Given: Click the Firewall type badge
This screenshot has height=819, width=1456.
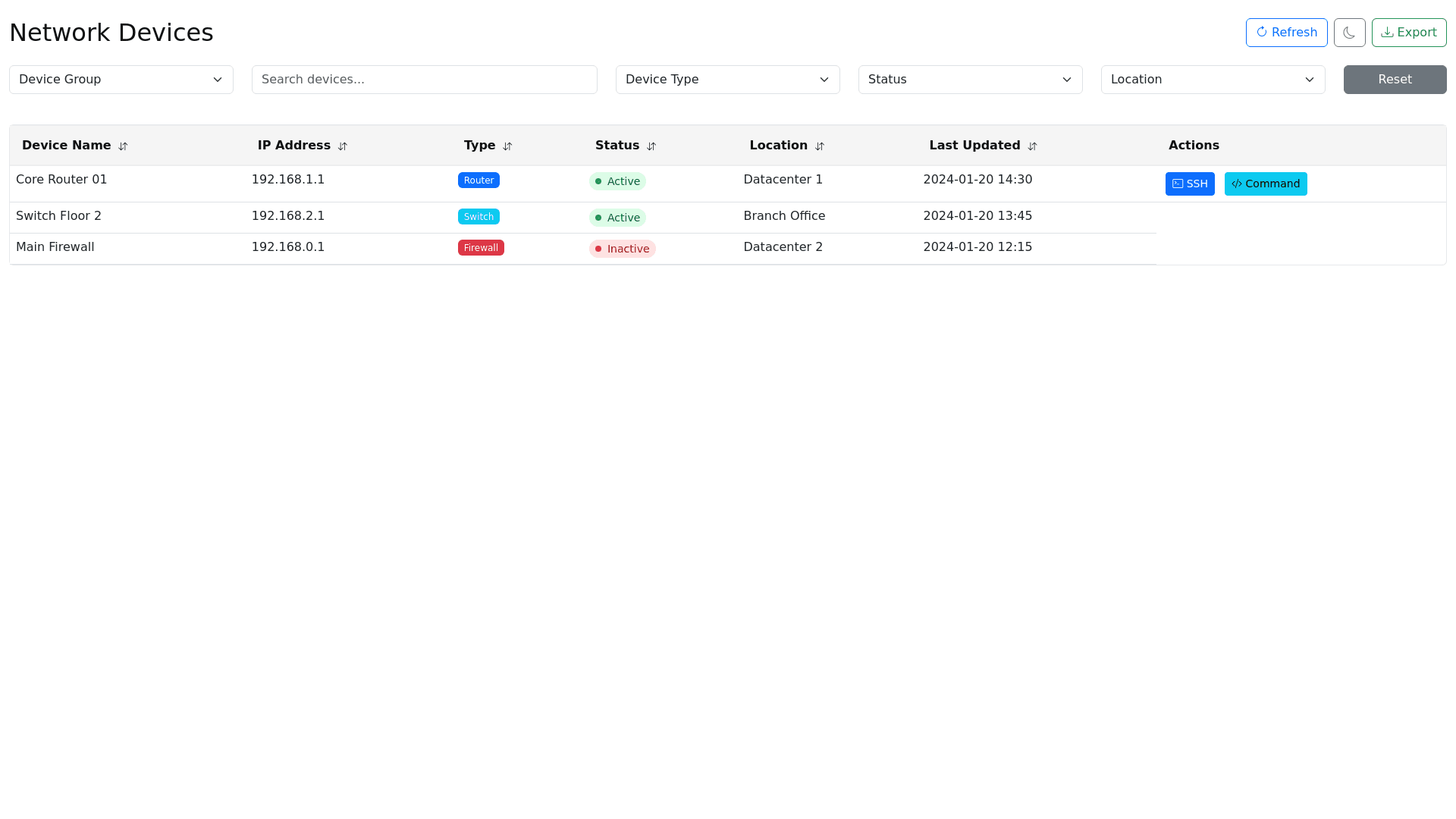Looking at the screenshot, I should [x=481, y=248].
